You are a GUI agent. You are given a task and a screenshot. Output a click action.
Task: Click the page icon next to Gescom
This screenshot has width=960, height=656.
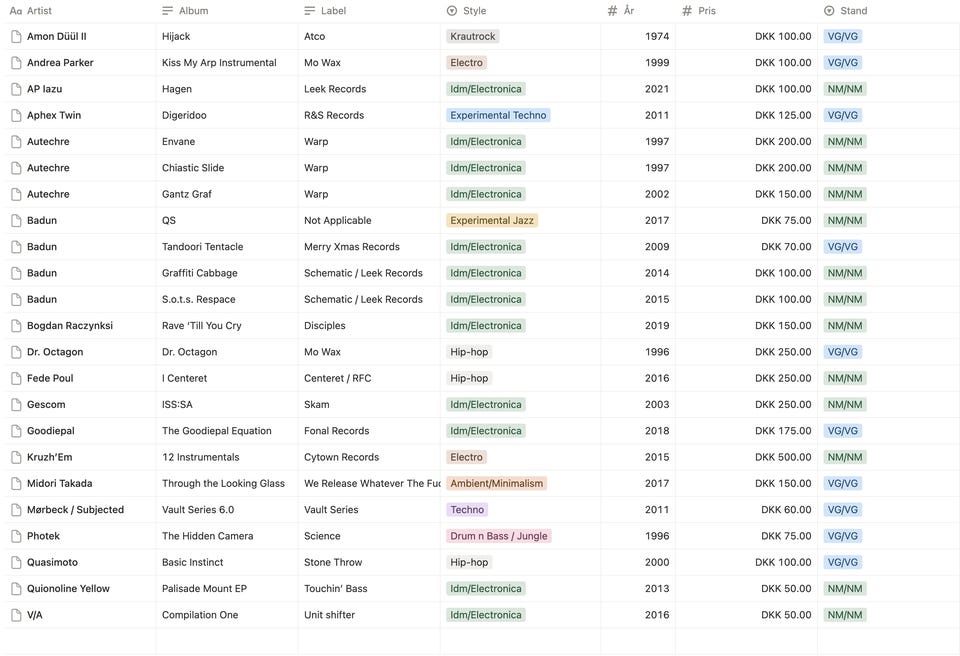coord(16,405)
